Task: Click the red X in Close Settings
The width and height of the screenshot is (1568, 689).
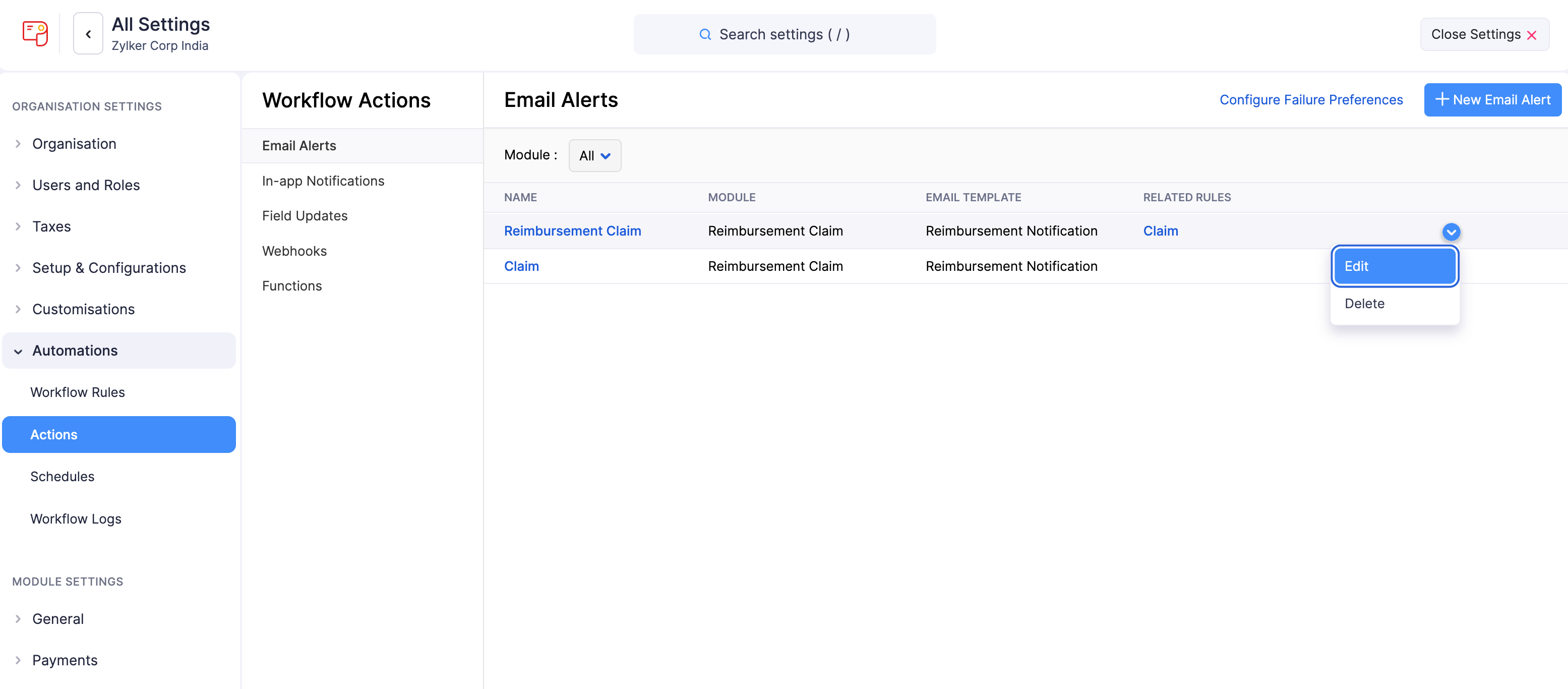Action: (1532, 35)
